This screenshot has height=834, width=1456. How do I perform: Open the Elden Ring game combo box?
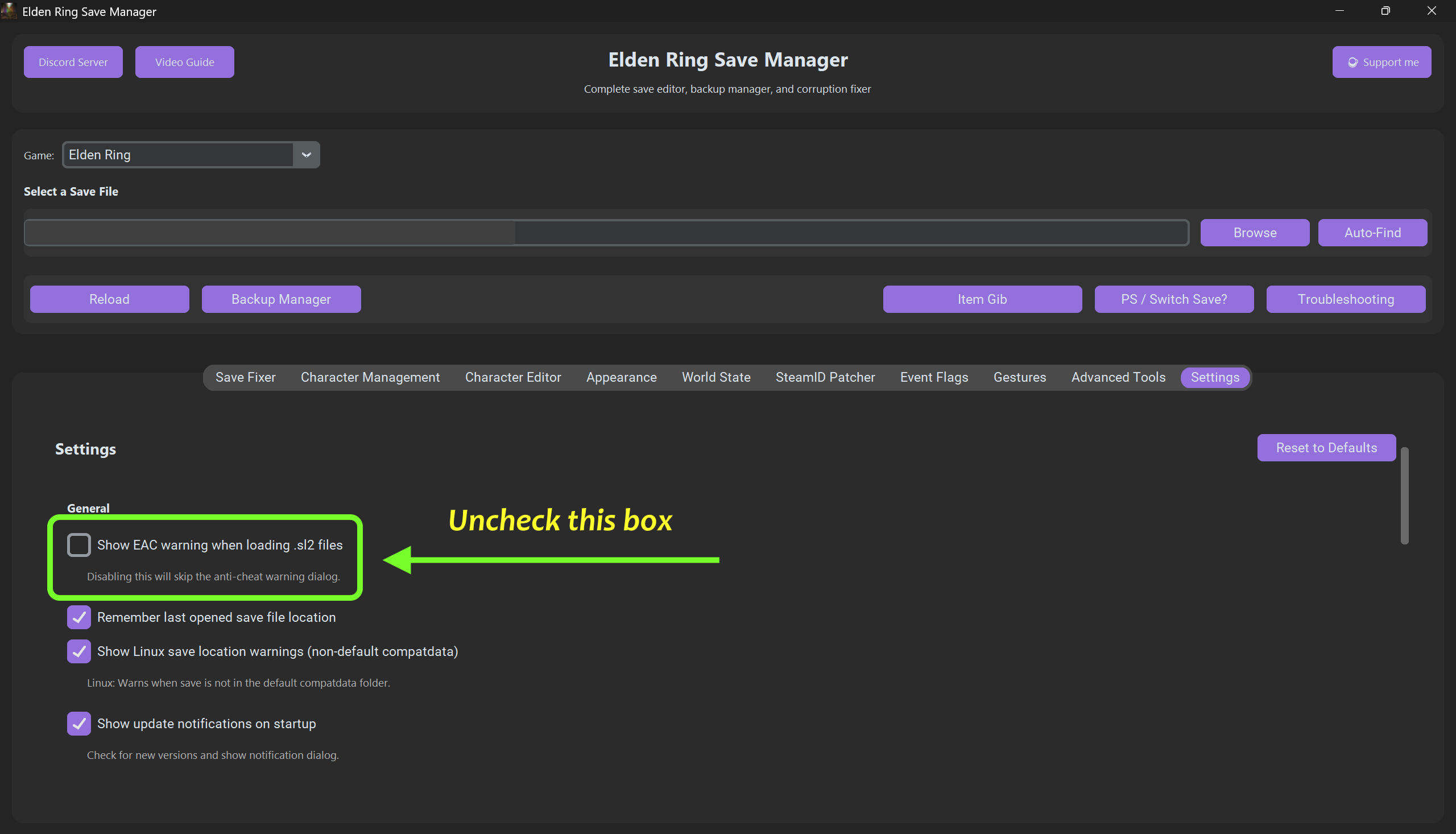point(191,155)
